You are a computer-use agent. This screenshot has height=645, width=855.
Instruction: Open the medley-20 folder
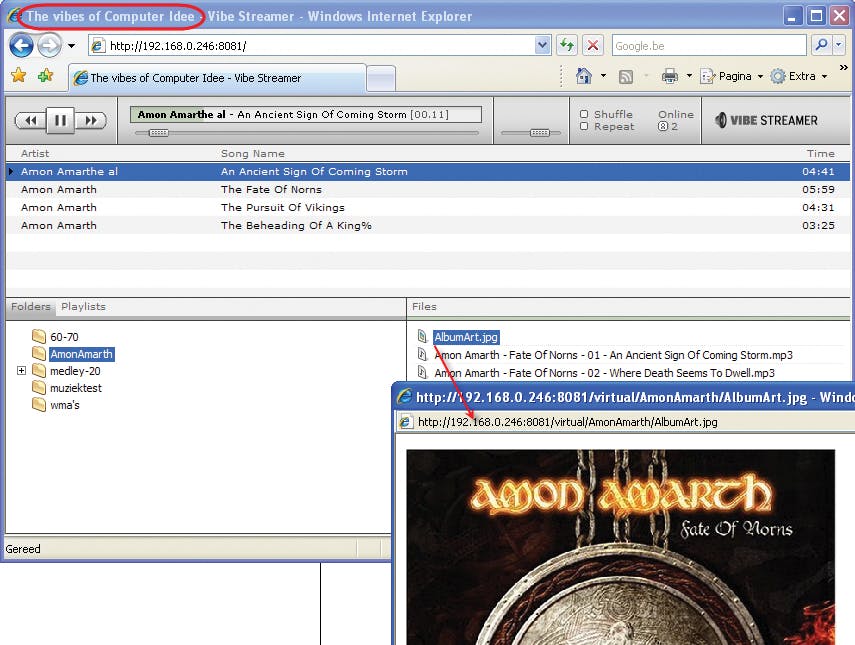pos(75,371)
